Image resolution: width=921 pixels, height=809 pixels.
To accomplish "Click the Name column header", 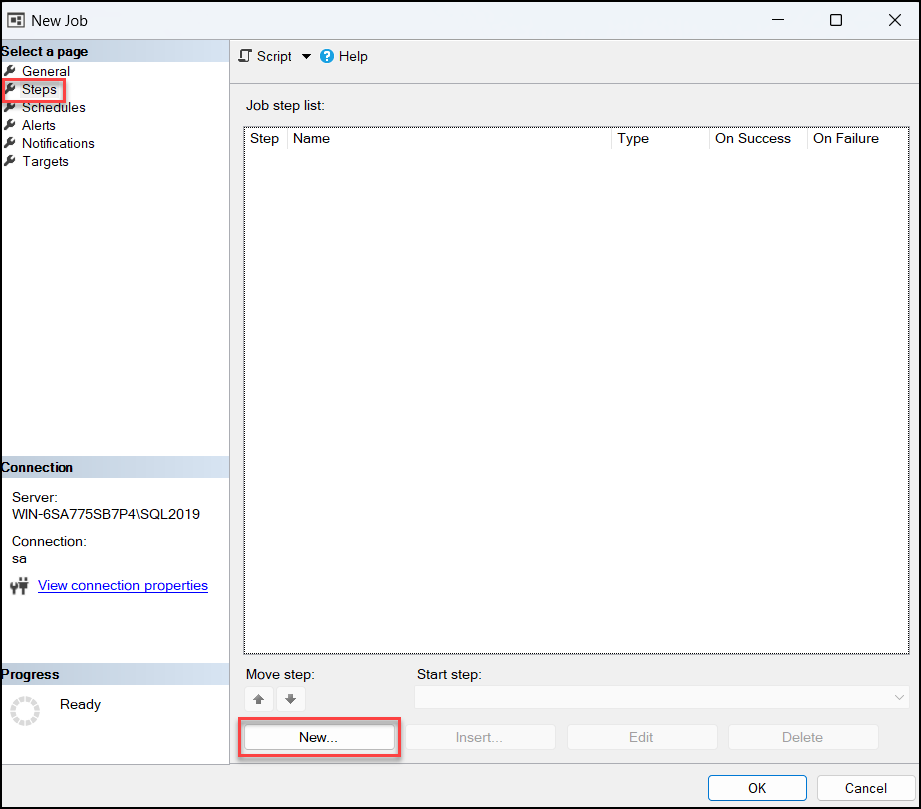I will (x=311, y=138).
